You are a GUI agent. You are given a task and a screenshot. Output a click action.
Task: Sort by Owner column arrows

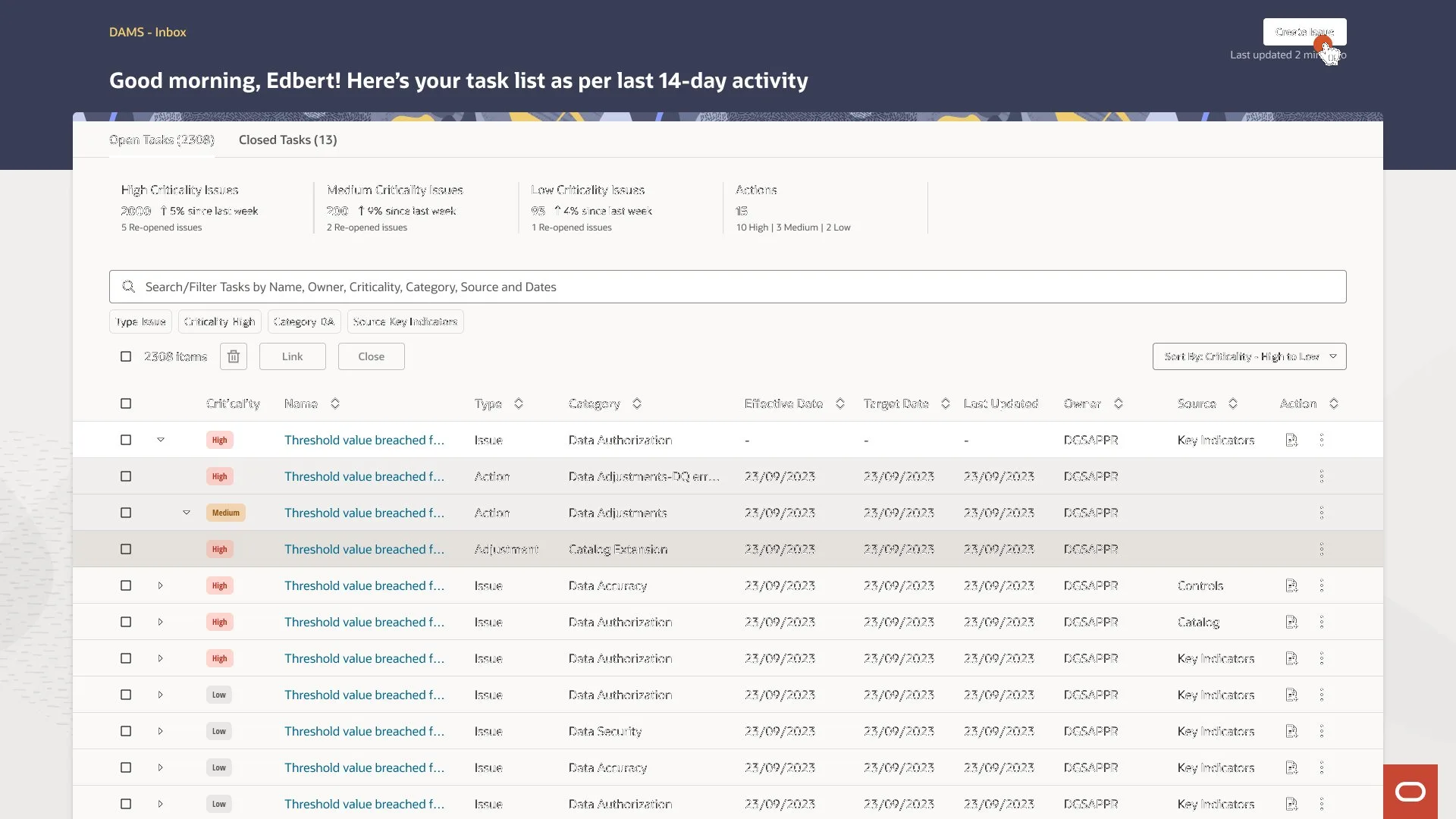1119,403
